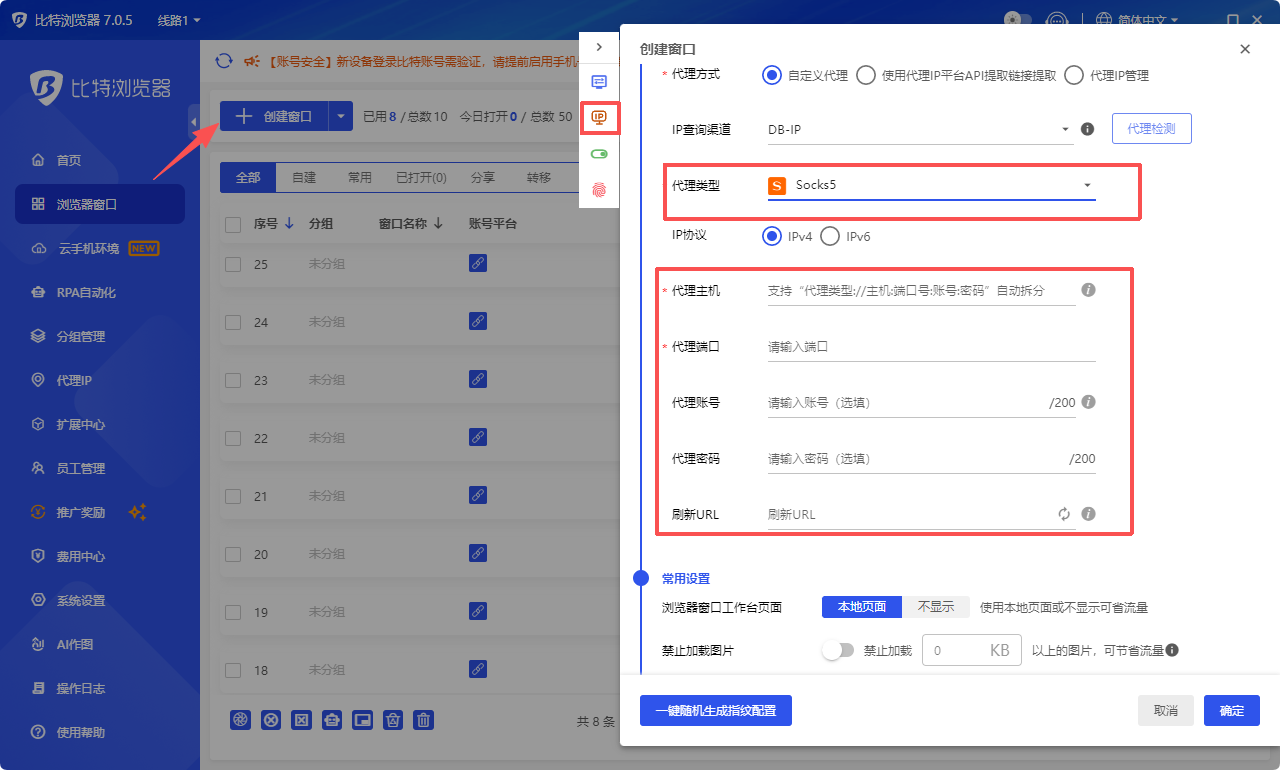
Task: Click the refresh icon beside the announcement bar
Action: point(224,61)
